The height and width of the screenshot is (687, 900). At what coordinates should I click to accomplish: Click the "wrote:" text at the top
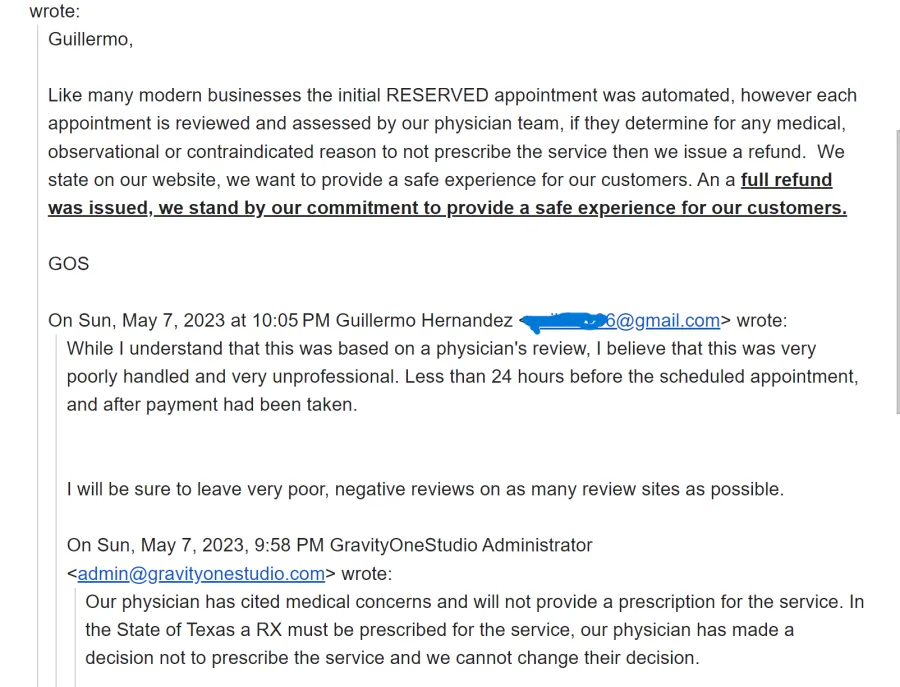coord(54,12)
